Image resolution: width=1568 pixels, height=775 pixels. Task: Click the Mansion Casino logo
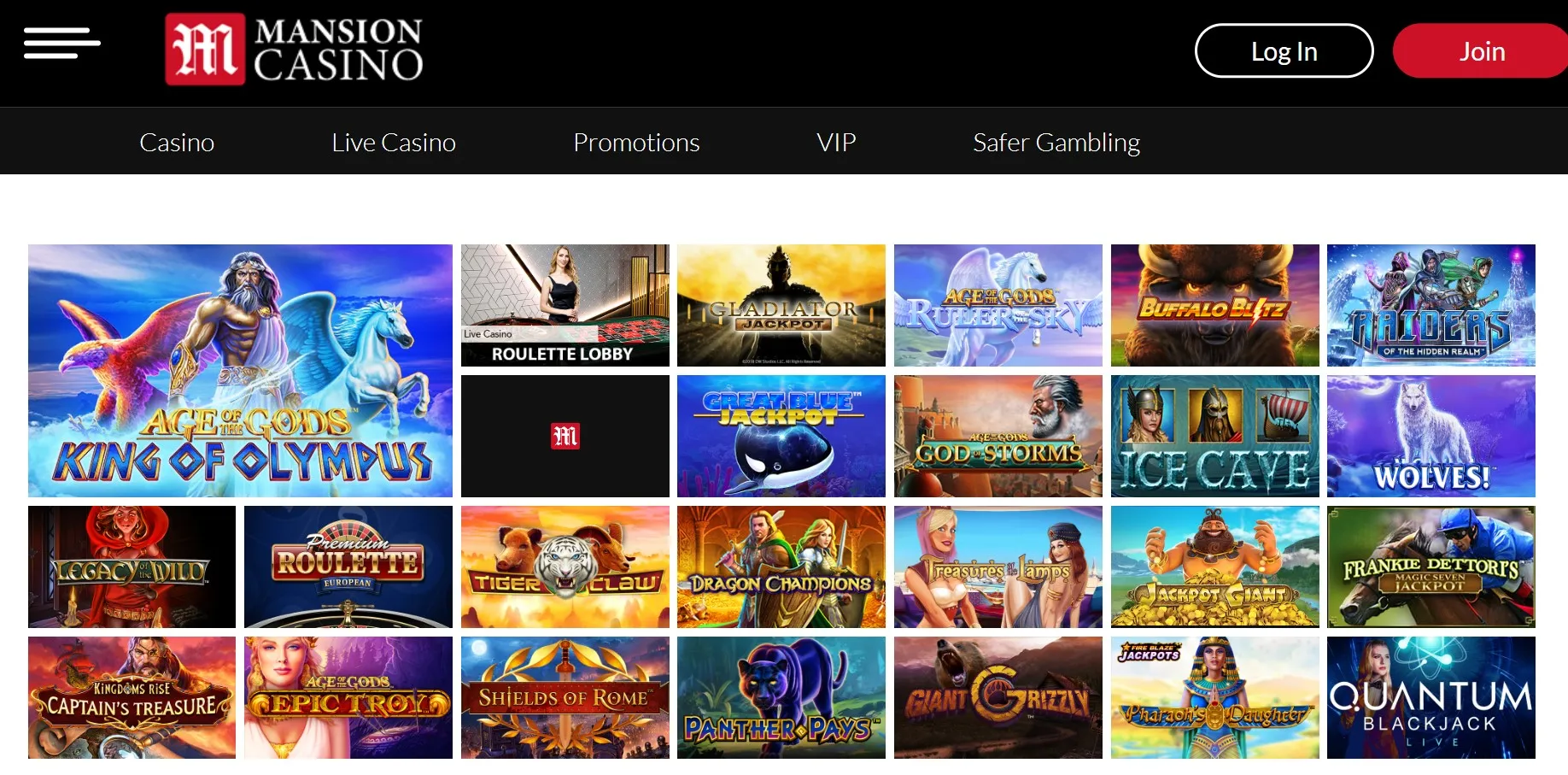coord(294,49)
